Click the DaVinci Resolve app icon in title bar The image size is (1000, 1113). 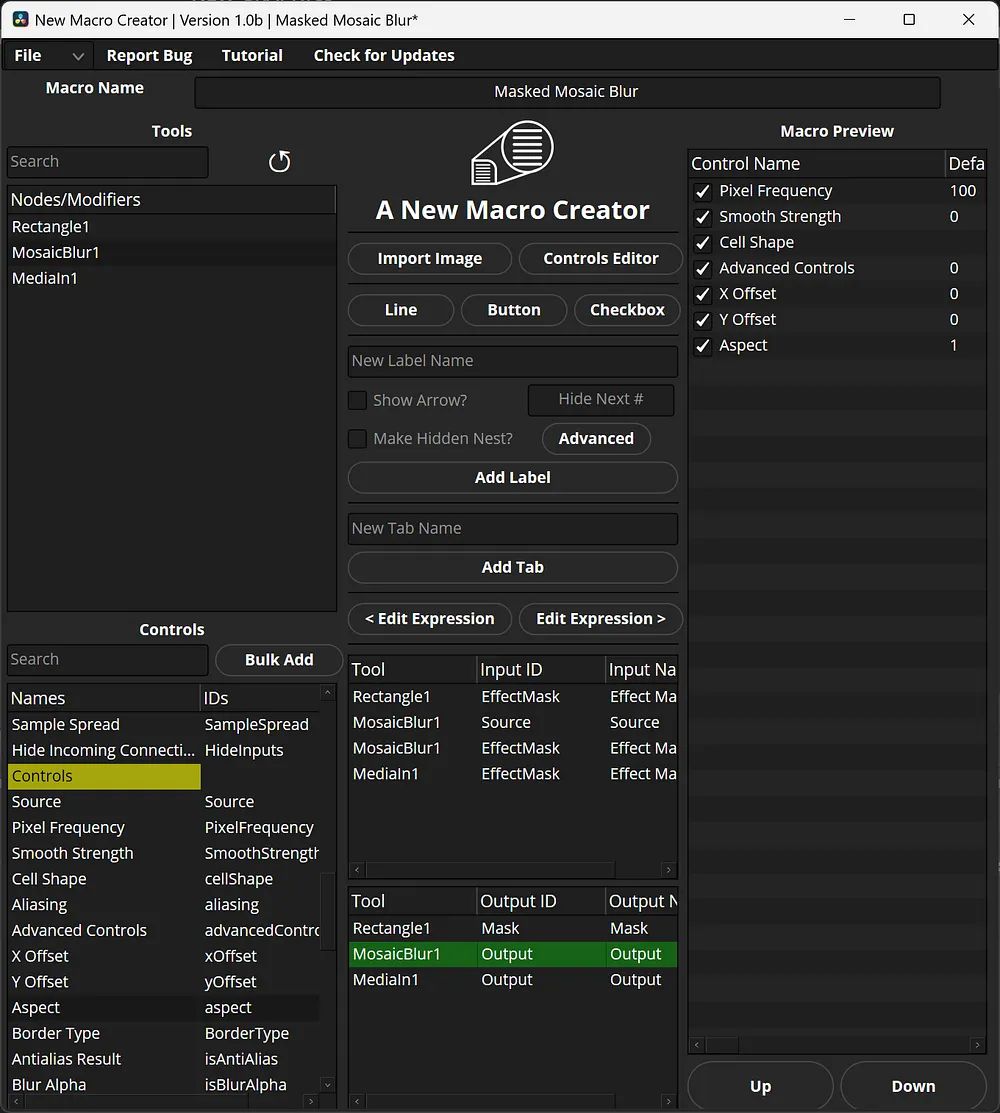(21, 20)
